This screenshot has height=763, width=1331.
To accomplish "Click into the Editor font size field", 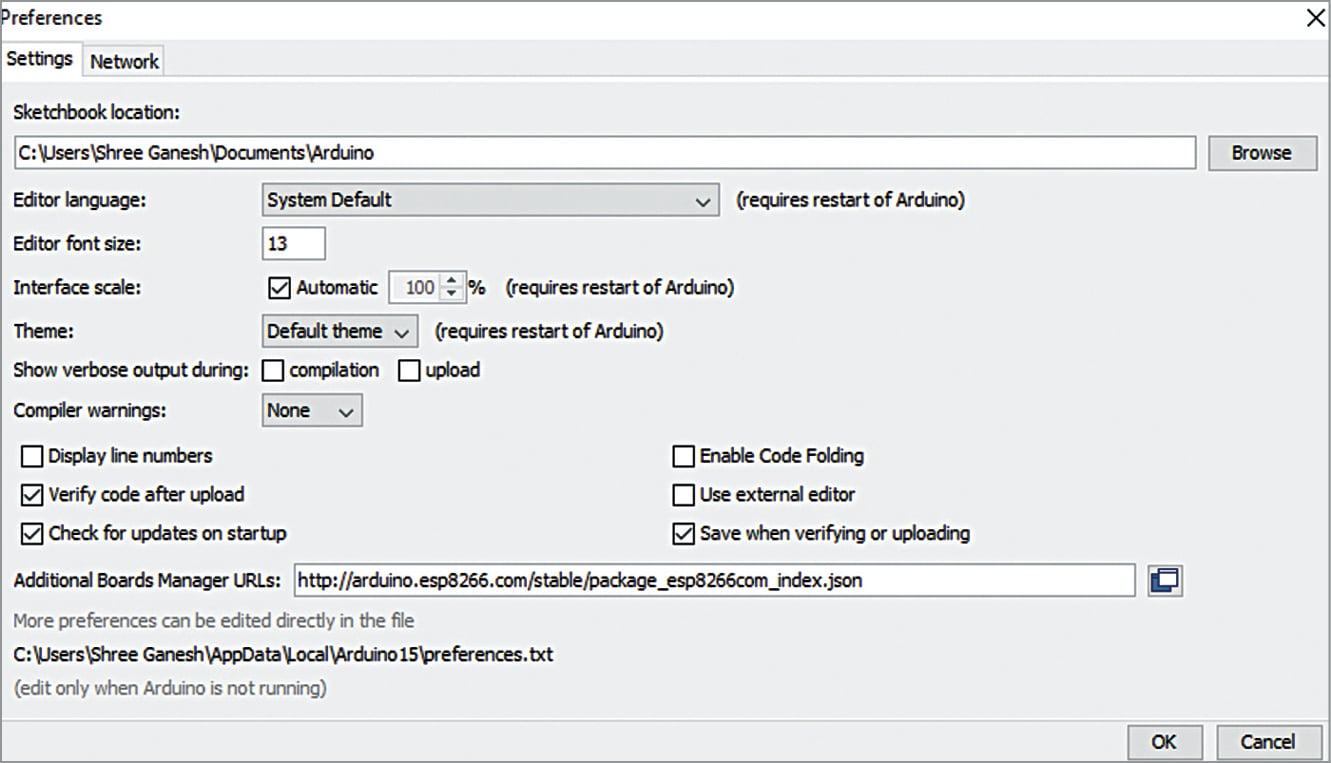I will coord(293,243).
